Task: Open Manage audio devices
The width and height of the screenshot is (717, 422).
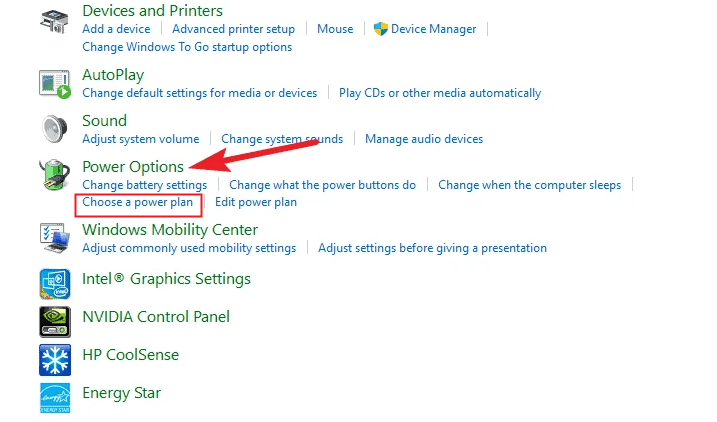Action: pyautogui.click(x=423, y=139)
